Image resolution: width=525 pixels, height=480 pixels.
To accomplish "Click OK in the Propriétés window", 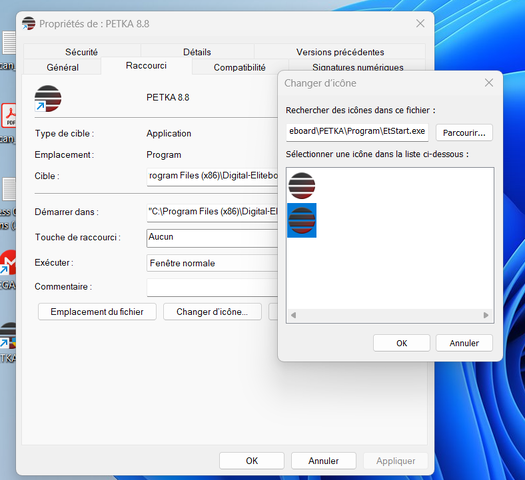I will click(252, 461).
